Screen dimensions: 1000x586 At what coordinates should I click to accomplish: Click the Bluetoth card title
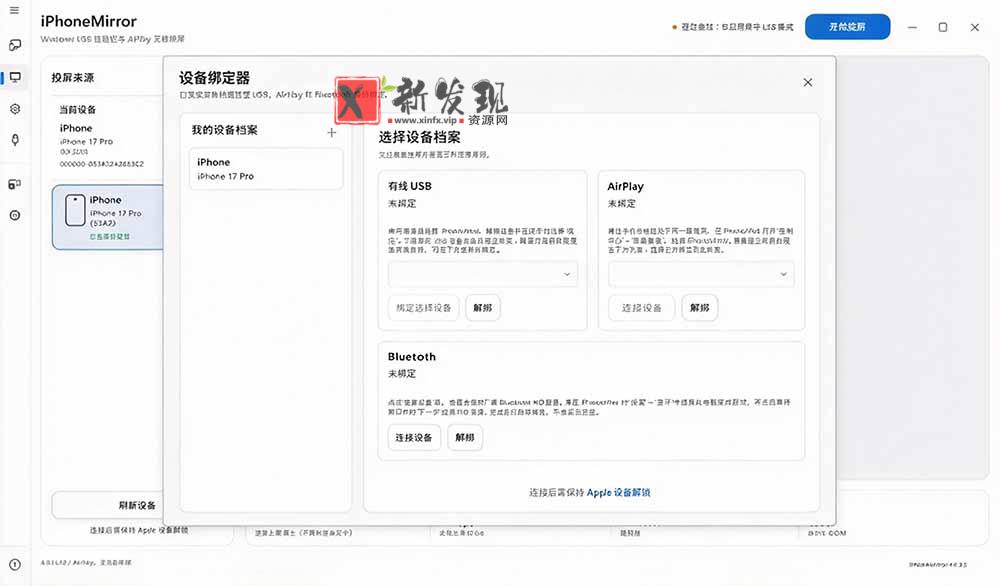[412, 356]
